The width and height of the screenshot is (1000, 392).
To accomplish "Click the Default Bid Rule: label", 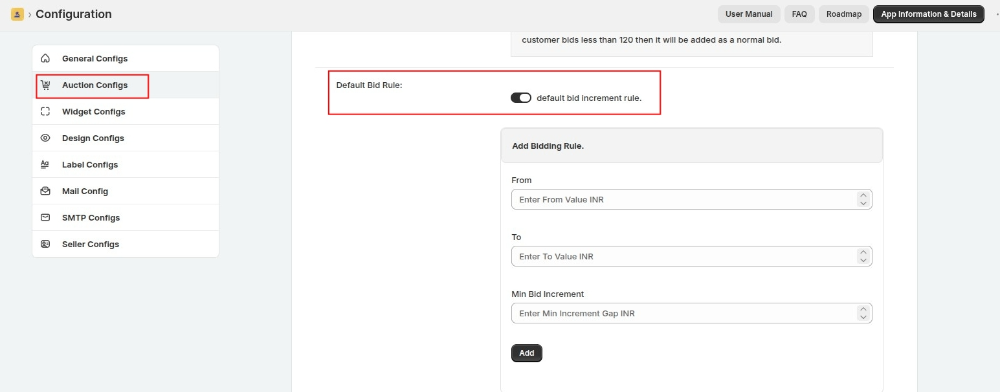I will tap(369, 85).
